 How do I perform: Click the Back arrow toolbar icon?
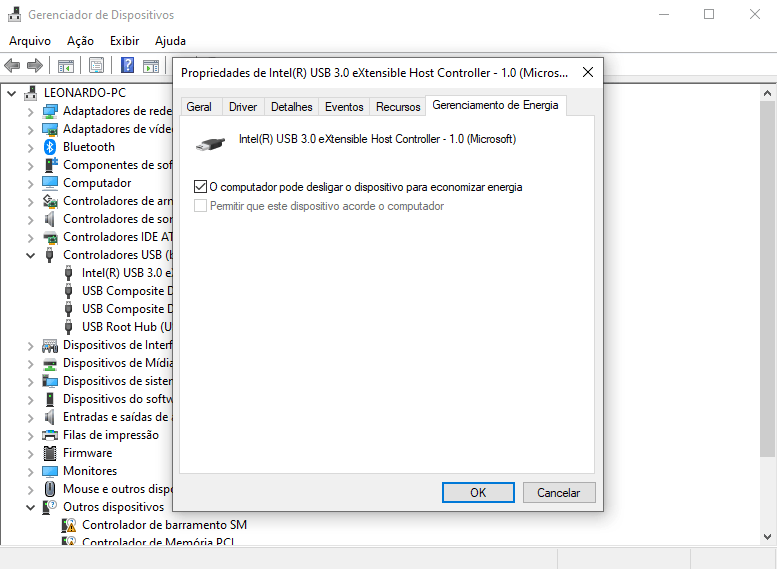tap(12, 65)
